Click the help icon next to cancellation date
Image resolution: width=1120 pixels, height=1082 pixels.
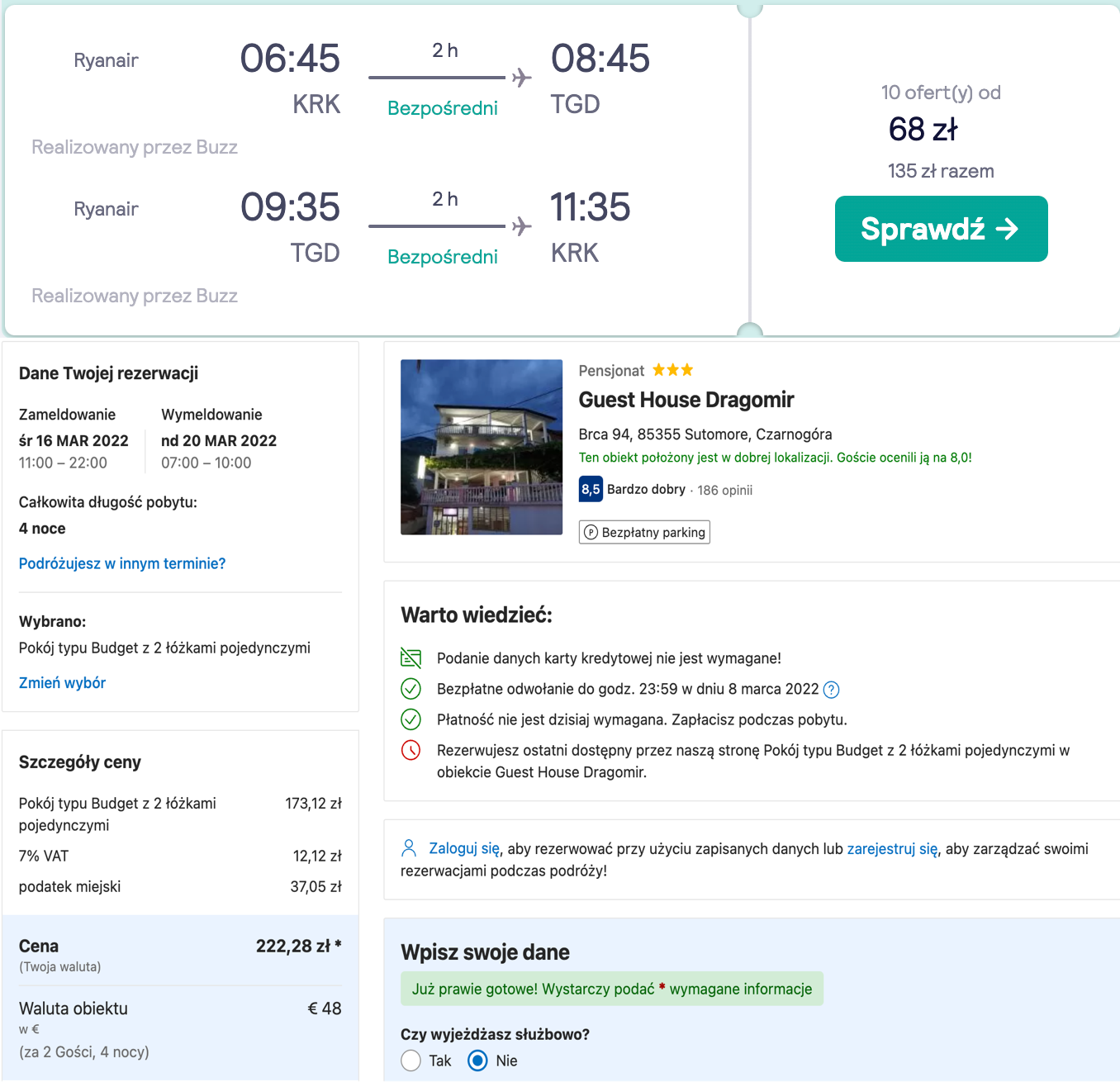[x=832, y=690]
